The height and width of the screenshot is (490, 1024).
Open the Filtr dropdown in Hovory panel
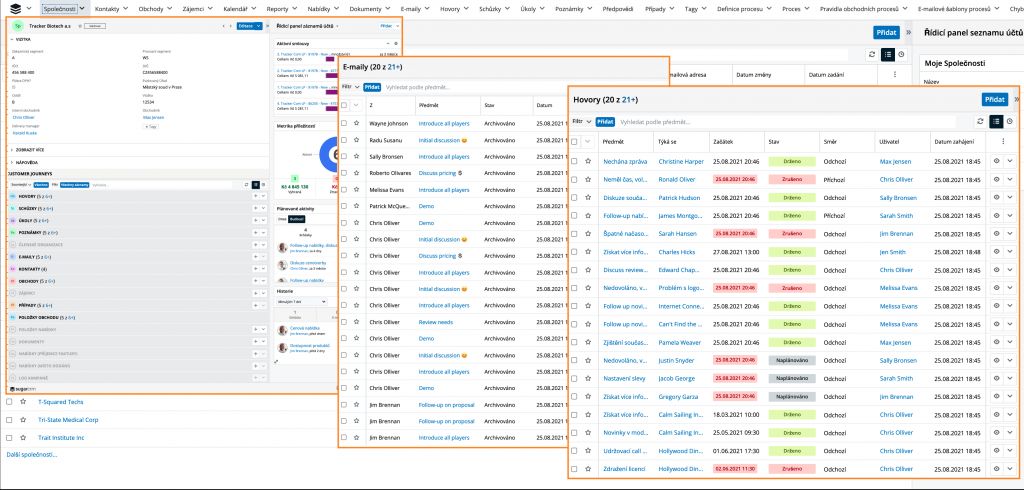[581, 121]
